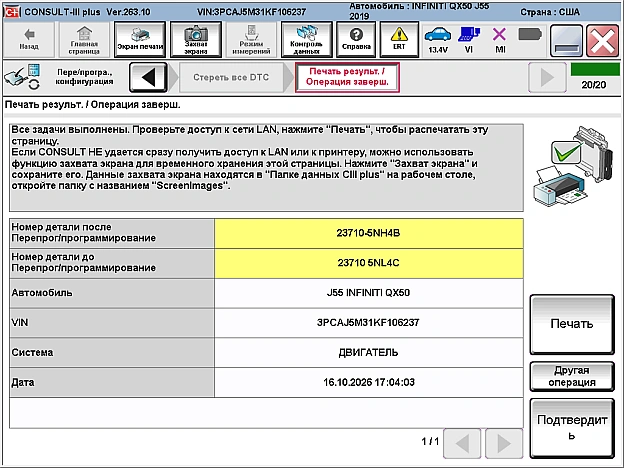The image size is (624, 468).
Task: Go to next results page arrow
Action: [504, 443]
